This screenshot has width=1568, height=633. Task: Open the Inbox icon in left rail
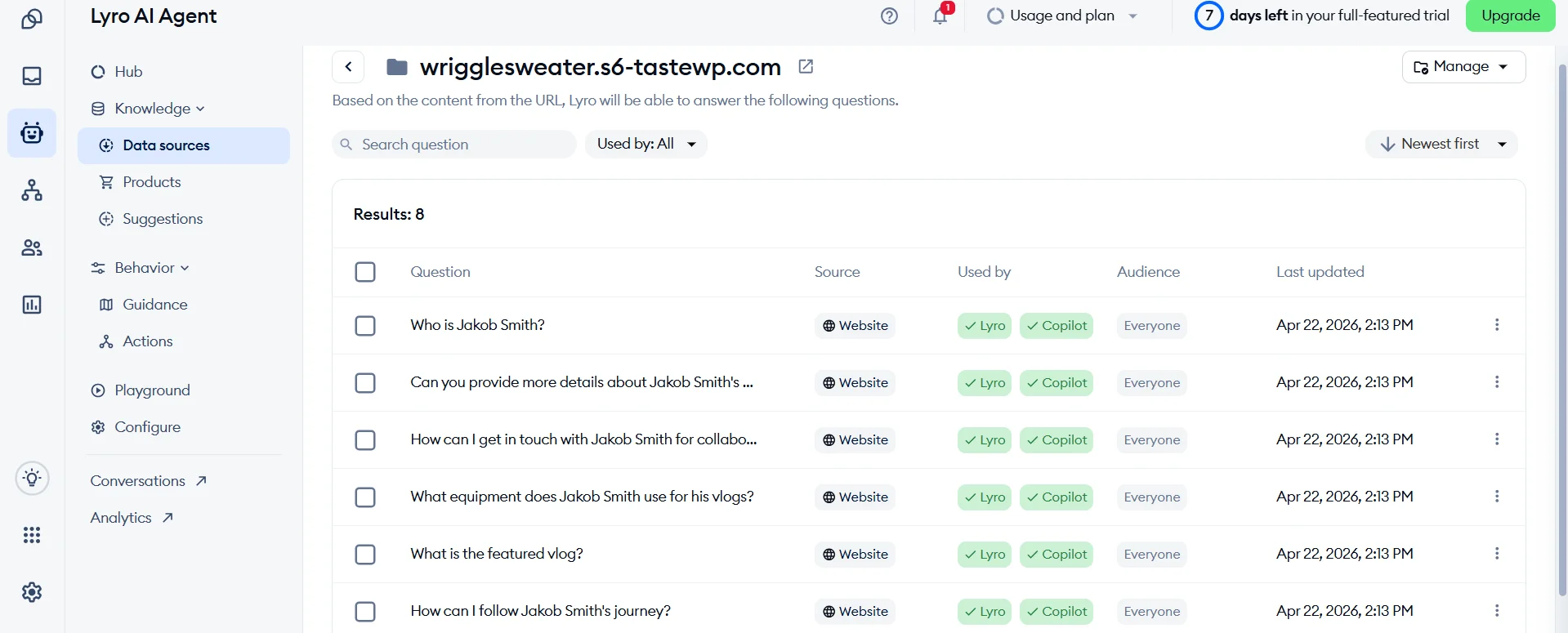(32, 76)
